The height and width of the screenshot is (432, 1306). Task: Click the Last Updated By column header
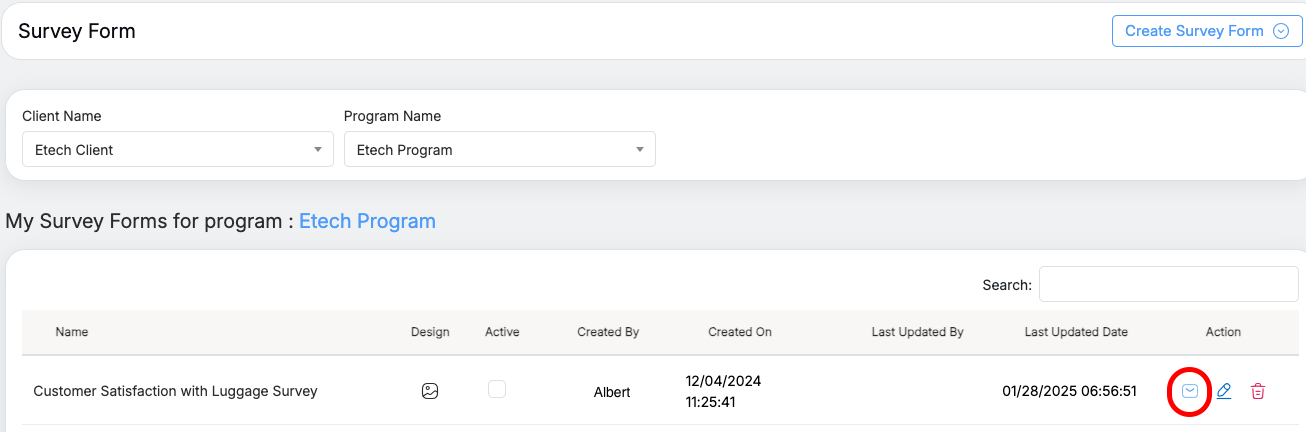point(917,332)
